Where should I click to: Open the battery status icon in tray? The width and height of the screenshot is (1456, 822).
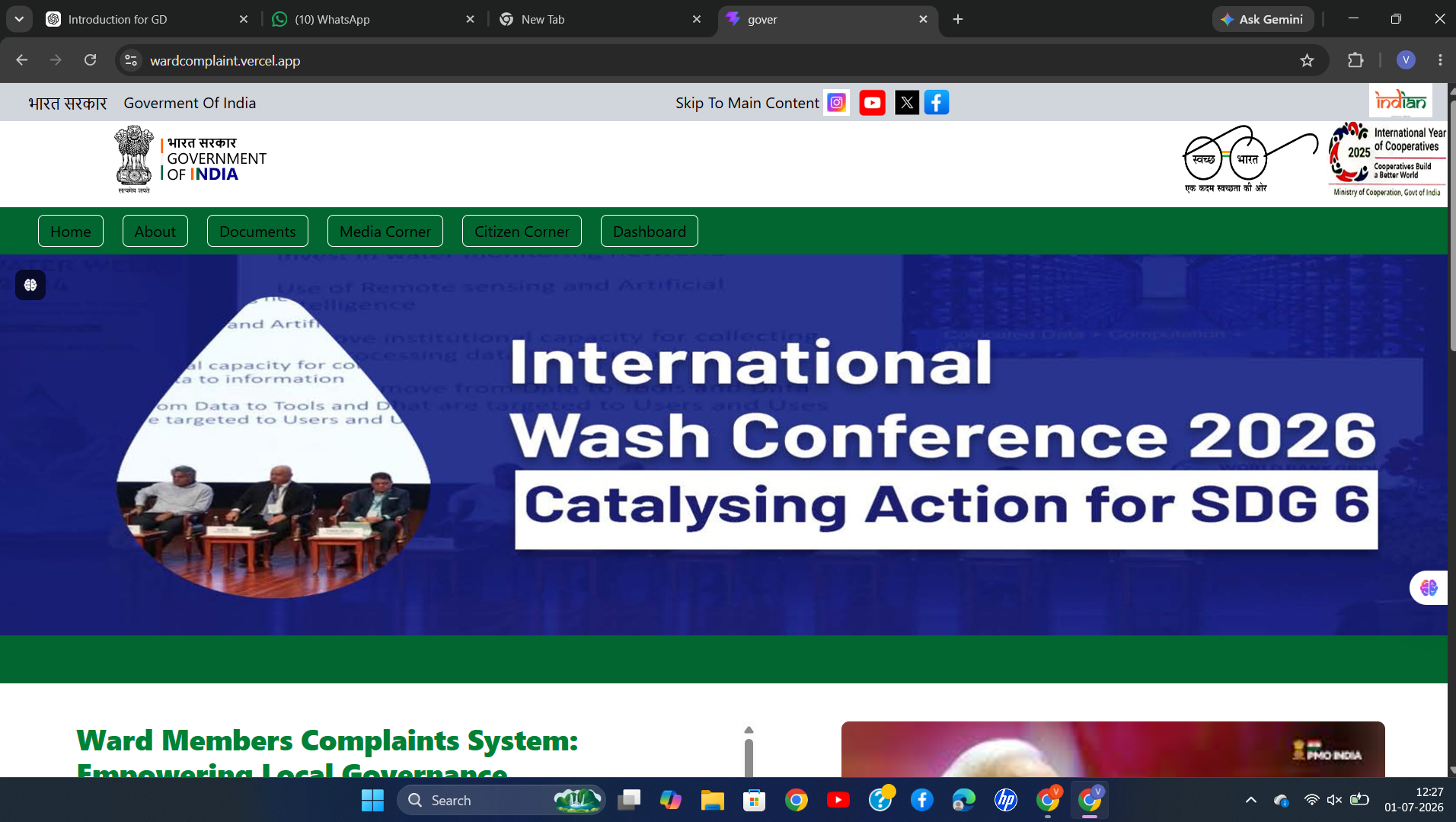[x=1359, y=800]
